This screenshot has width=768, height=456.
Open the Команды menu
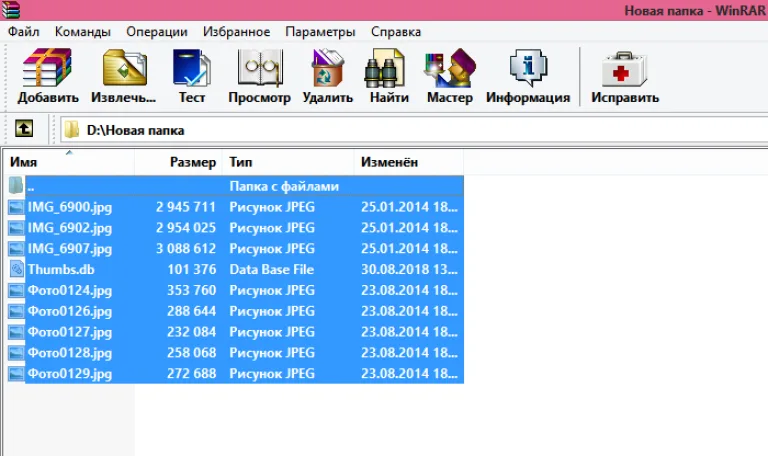83,32
